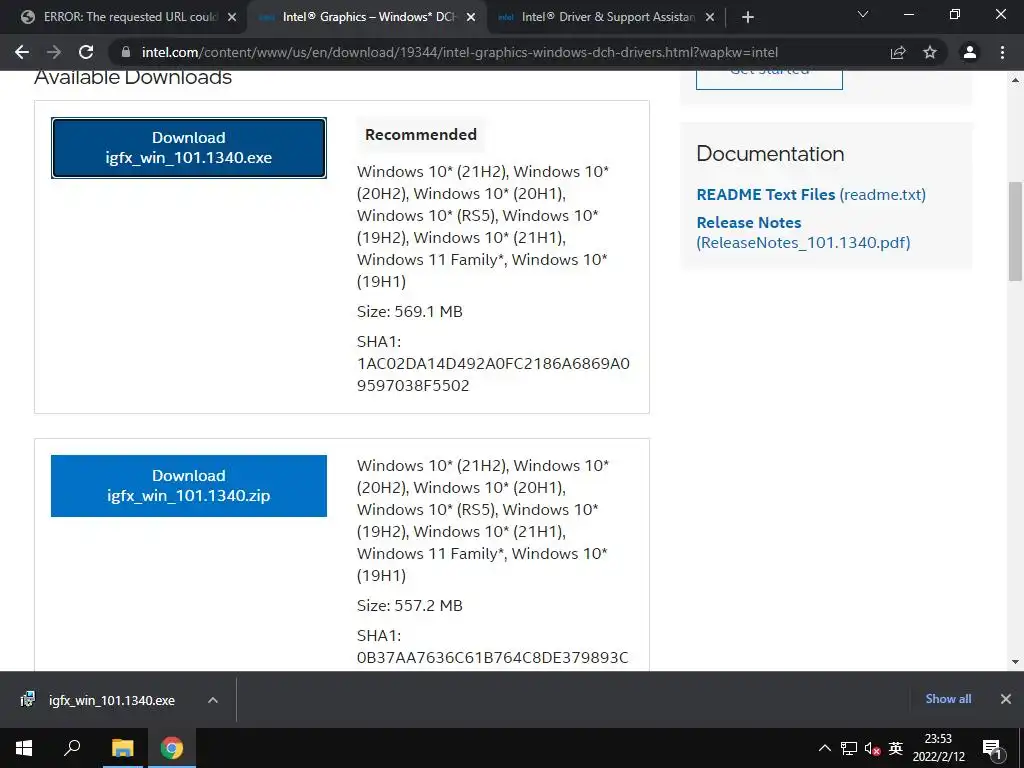Image resolution: width=1024 pixels, height=768 pixels.
Task: Open Release Notes PDF link
Action: coord(803,232)
